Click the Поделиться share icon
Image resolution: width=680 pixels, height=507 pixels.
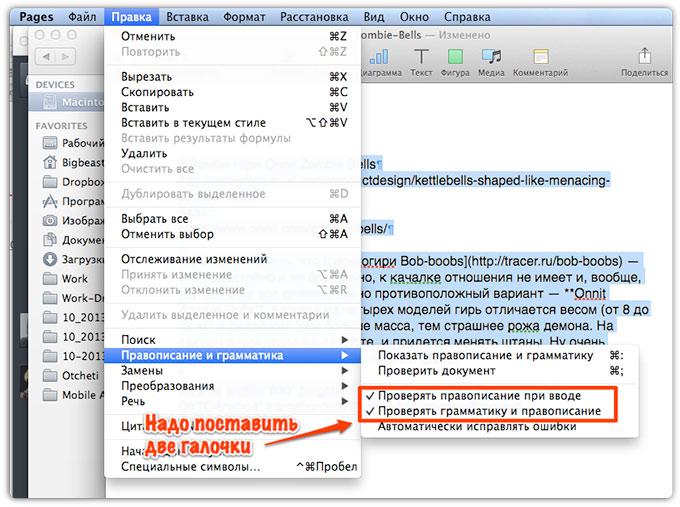(645, 56)
